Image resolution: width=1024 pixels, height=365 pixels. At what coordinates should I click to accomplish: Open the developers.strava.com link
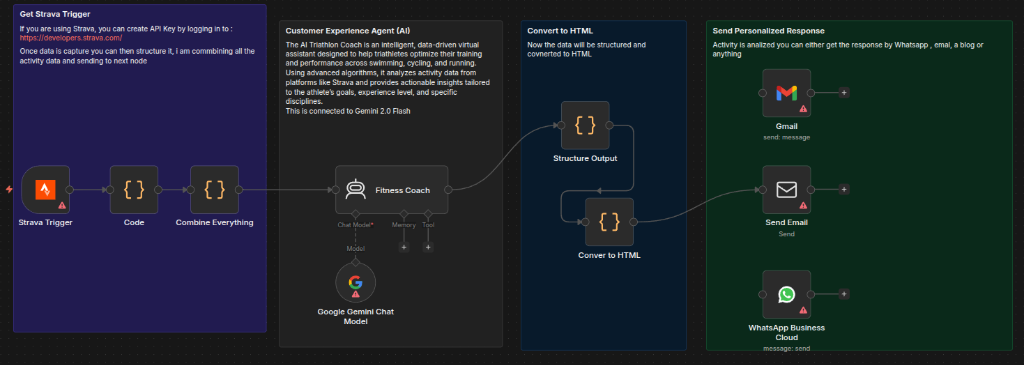pyautogui.click(x=71, y=39)
